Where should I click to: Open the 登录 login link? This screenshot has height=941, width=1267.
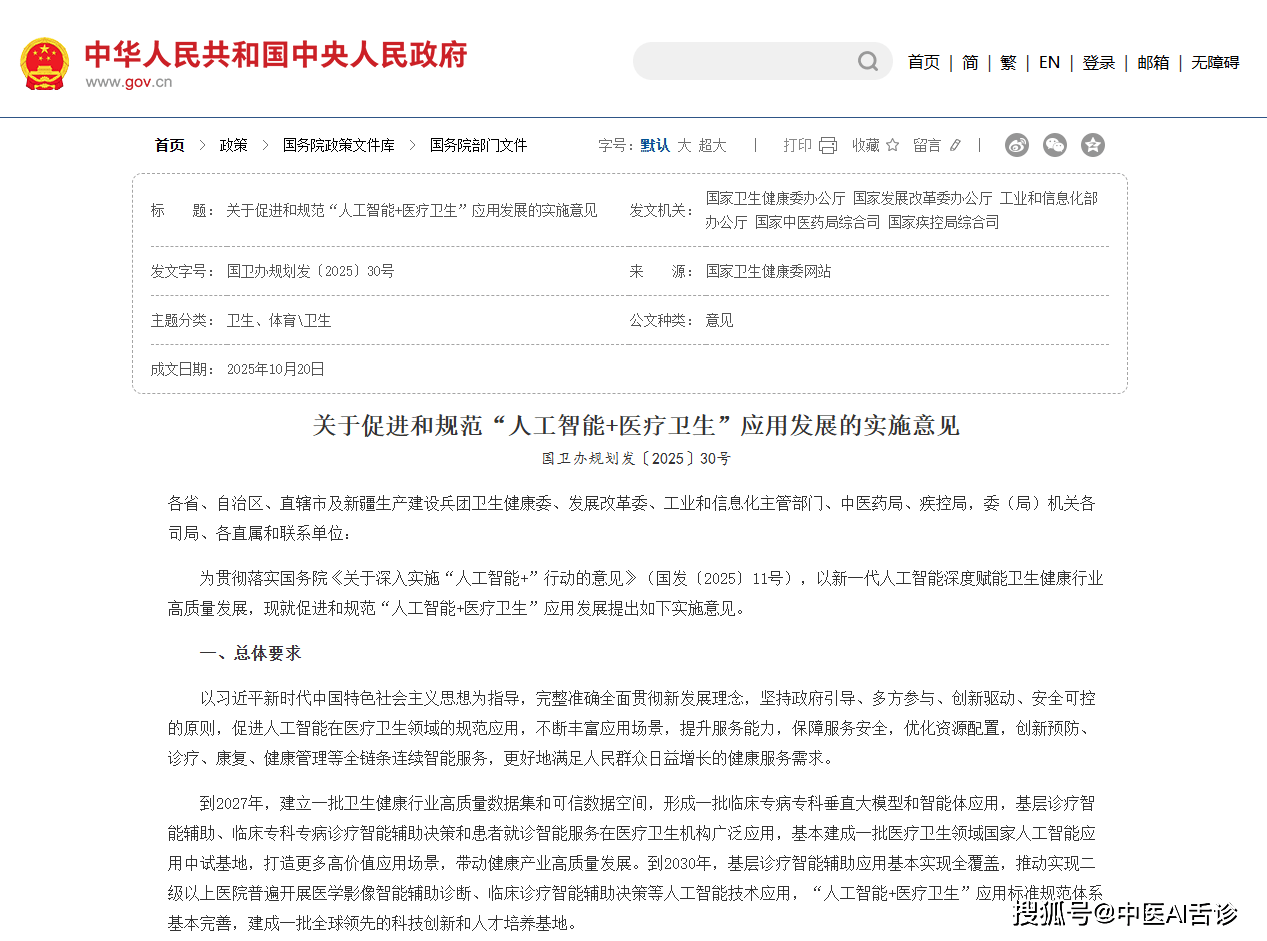pos(1098,62)
